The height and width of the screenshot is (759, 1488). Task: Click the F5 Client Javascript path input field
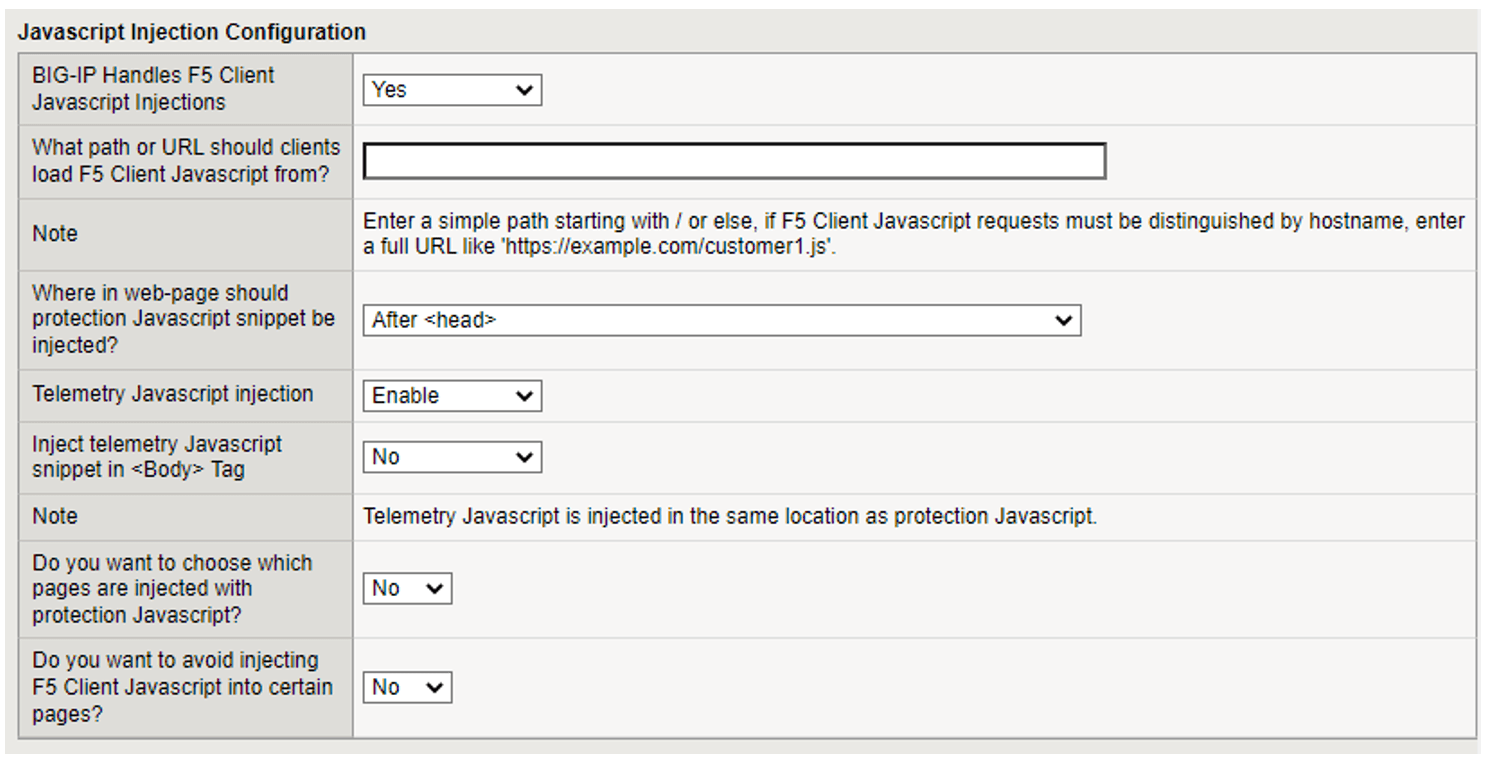point(734,161)
